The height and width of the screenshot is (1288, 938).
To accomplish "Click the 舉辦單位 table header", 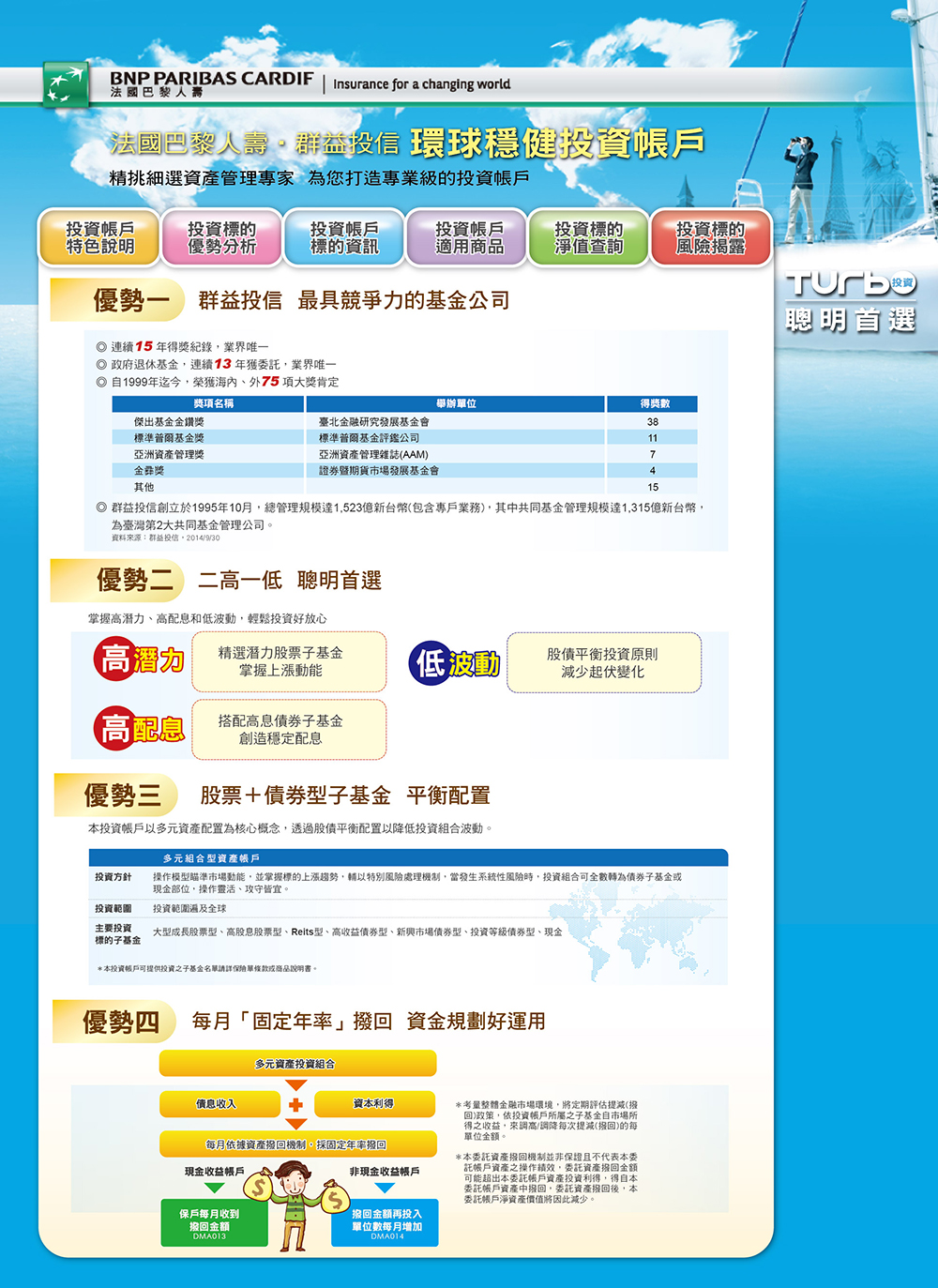I will point(456,403).
